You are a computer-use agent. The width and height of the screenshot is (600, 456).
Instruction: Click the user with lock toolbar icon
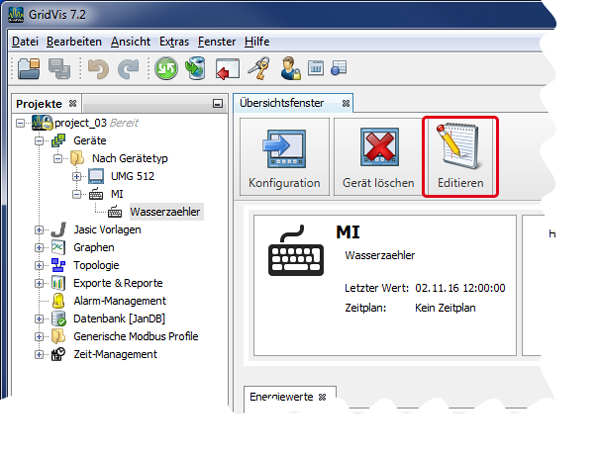290,68
